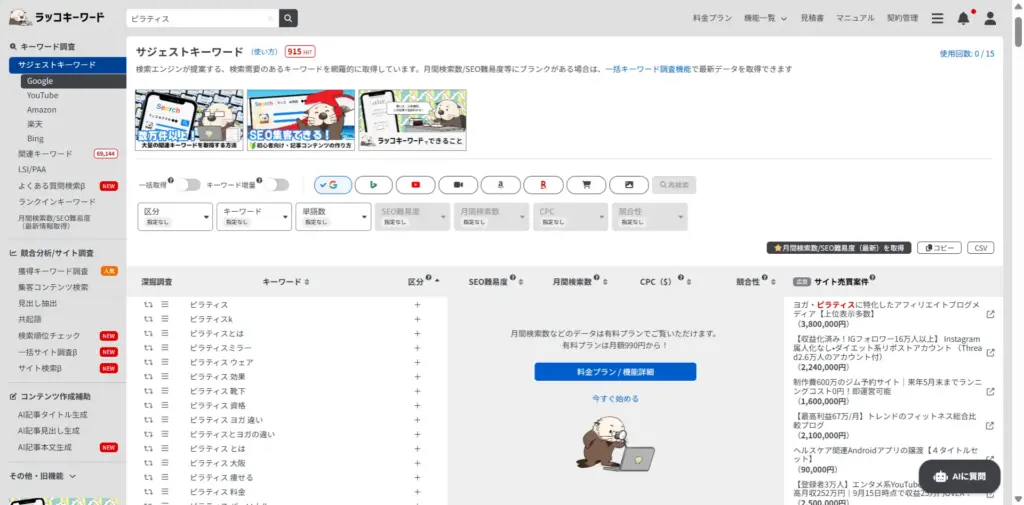Viewport: 1024px width, 505px height.
Task: Select the Amazon source button
Action: 501,185
